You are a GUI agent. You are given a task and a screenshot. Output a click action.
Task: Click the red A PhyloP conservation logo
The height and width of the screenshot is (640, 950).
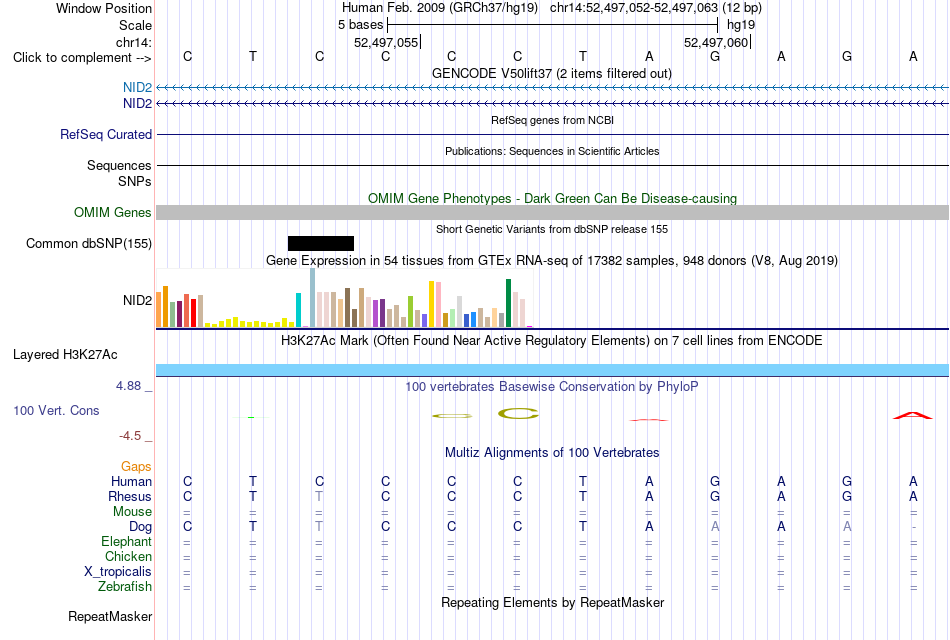(912, 415)
